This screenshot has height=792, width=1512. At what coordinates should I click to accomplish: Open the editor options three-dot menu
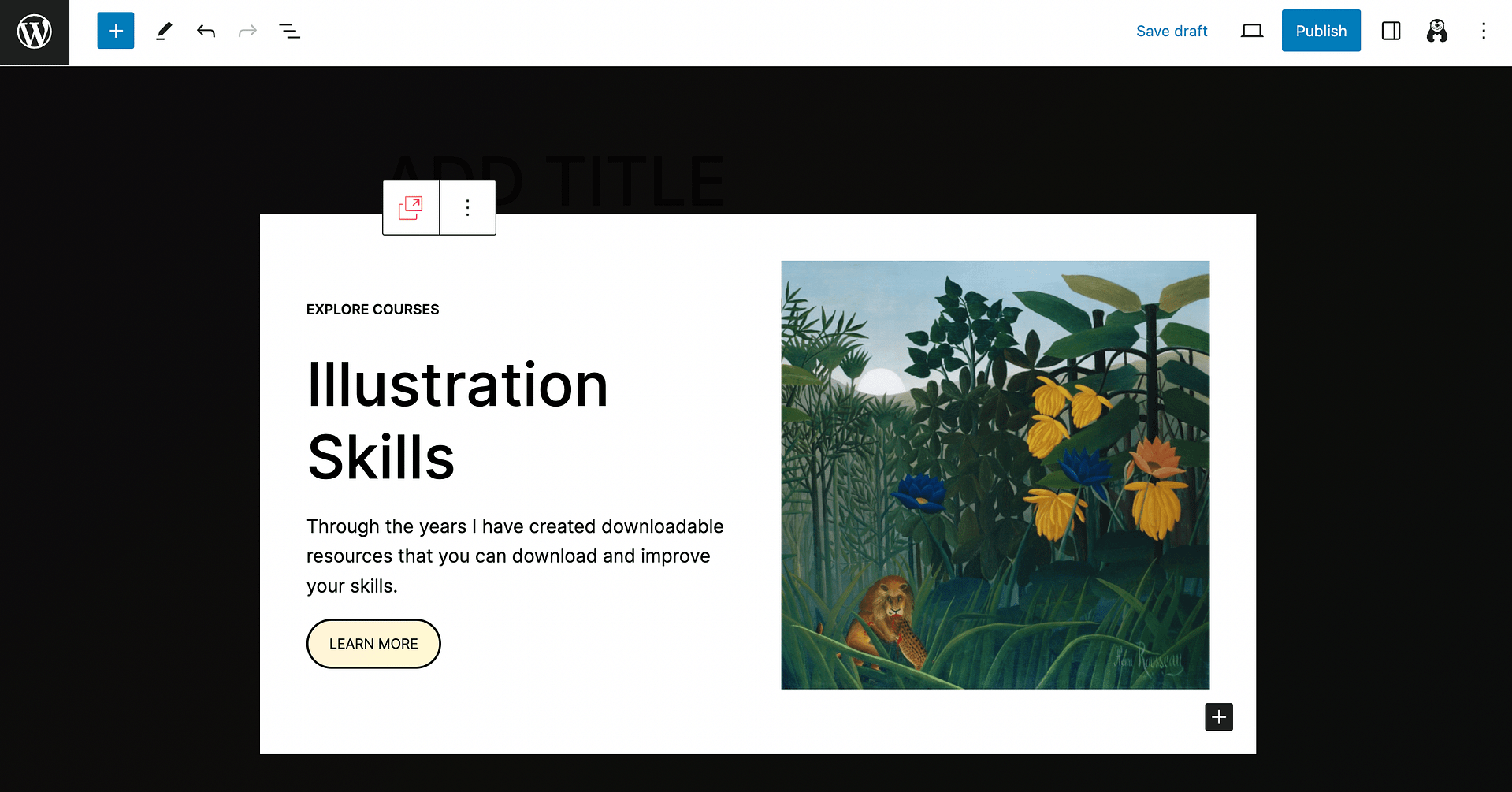click(1483, 31)
